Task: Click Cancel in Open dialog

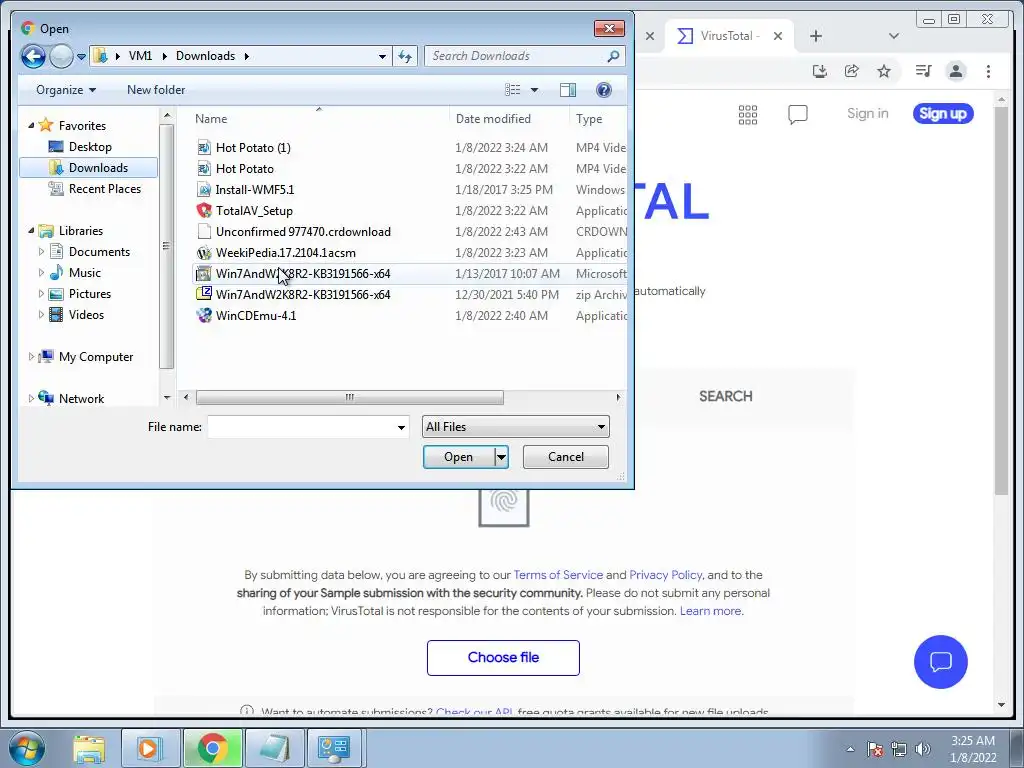Action: click(566, 457)
